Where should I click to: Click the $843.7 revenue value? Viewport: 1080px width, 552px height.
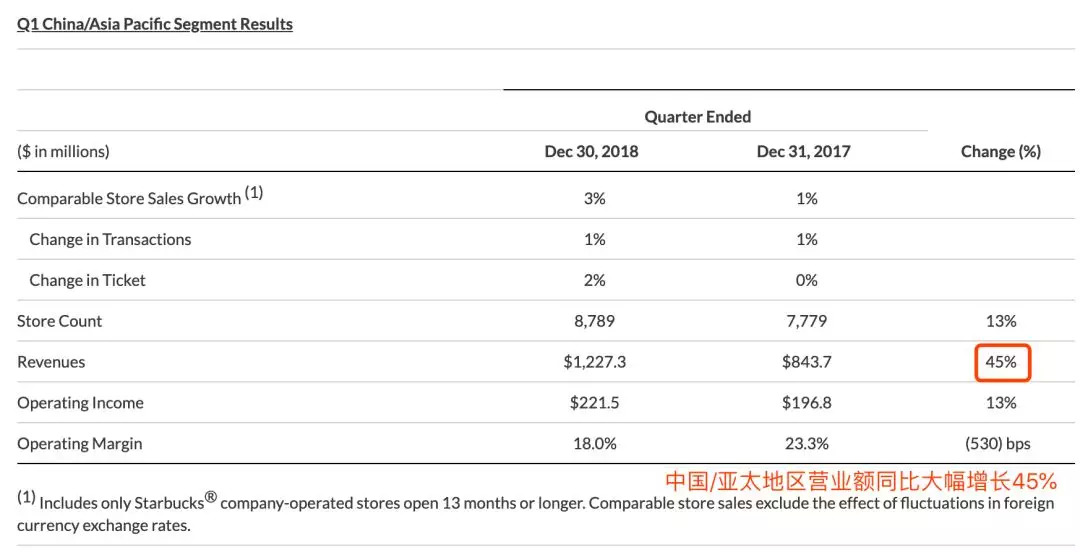pos(806,362)
